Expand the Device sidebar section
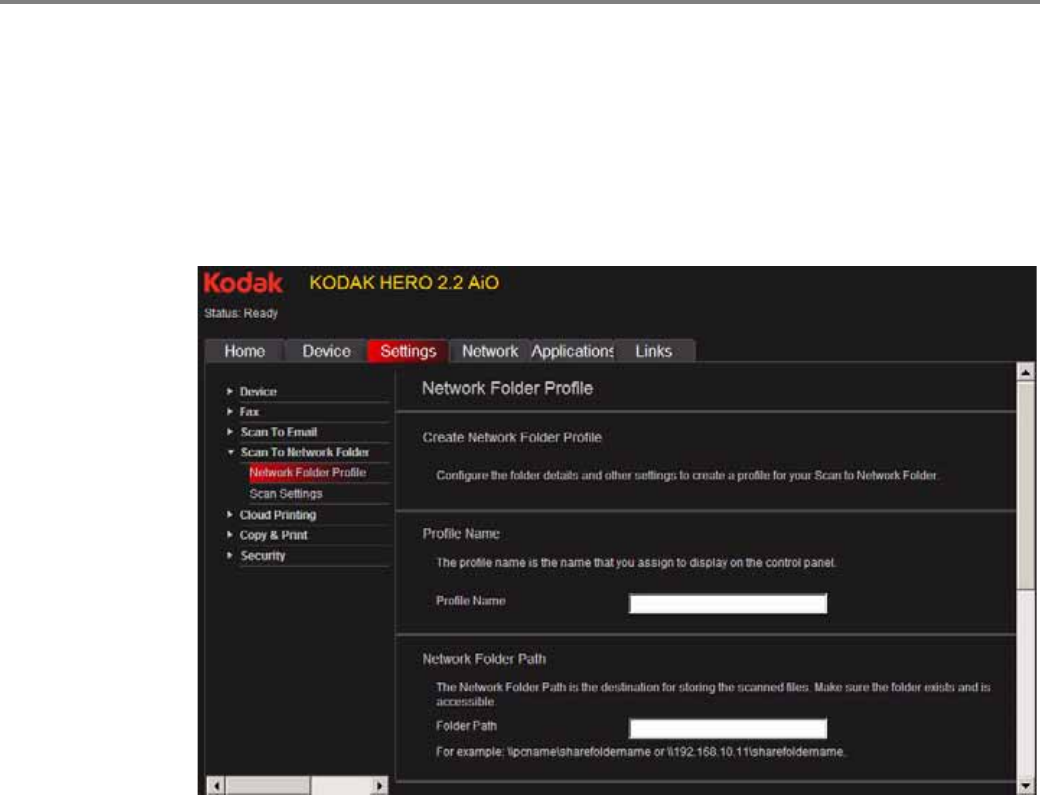1040x795 pixels. click(229, 391)
